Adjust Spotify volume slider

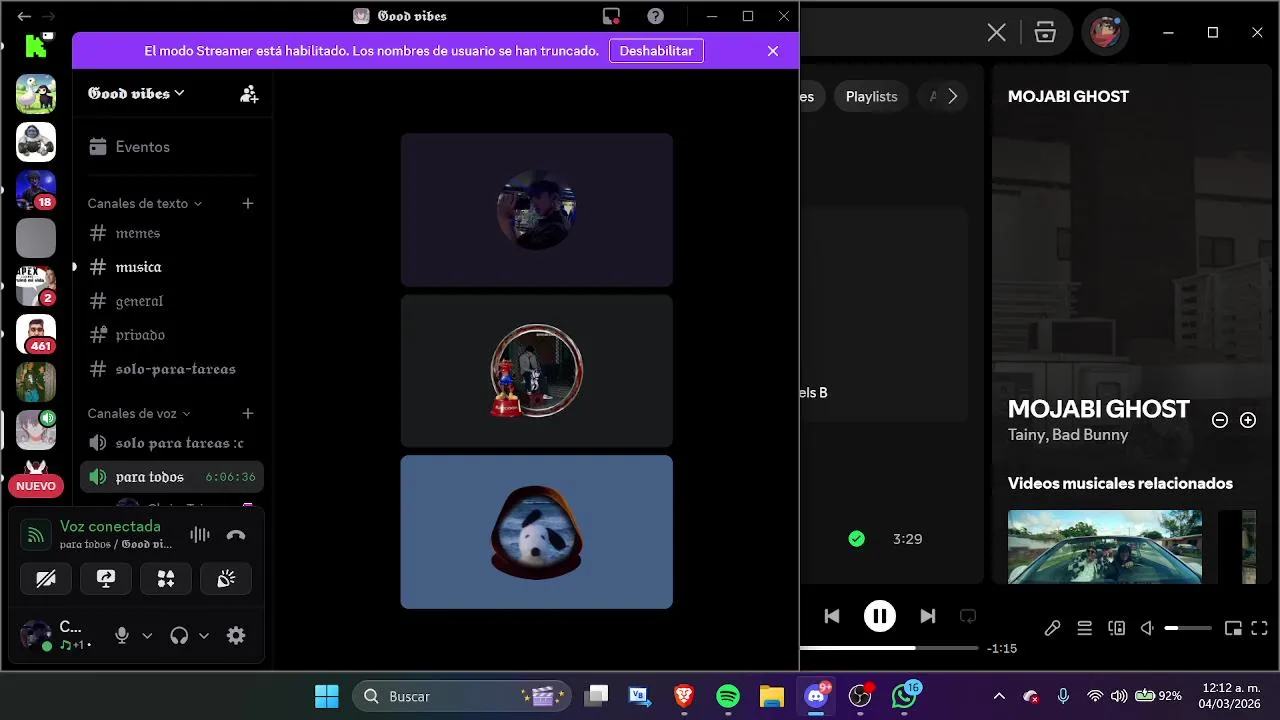1188,628
